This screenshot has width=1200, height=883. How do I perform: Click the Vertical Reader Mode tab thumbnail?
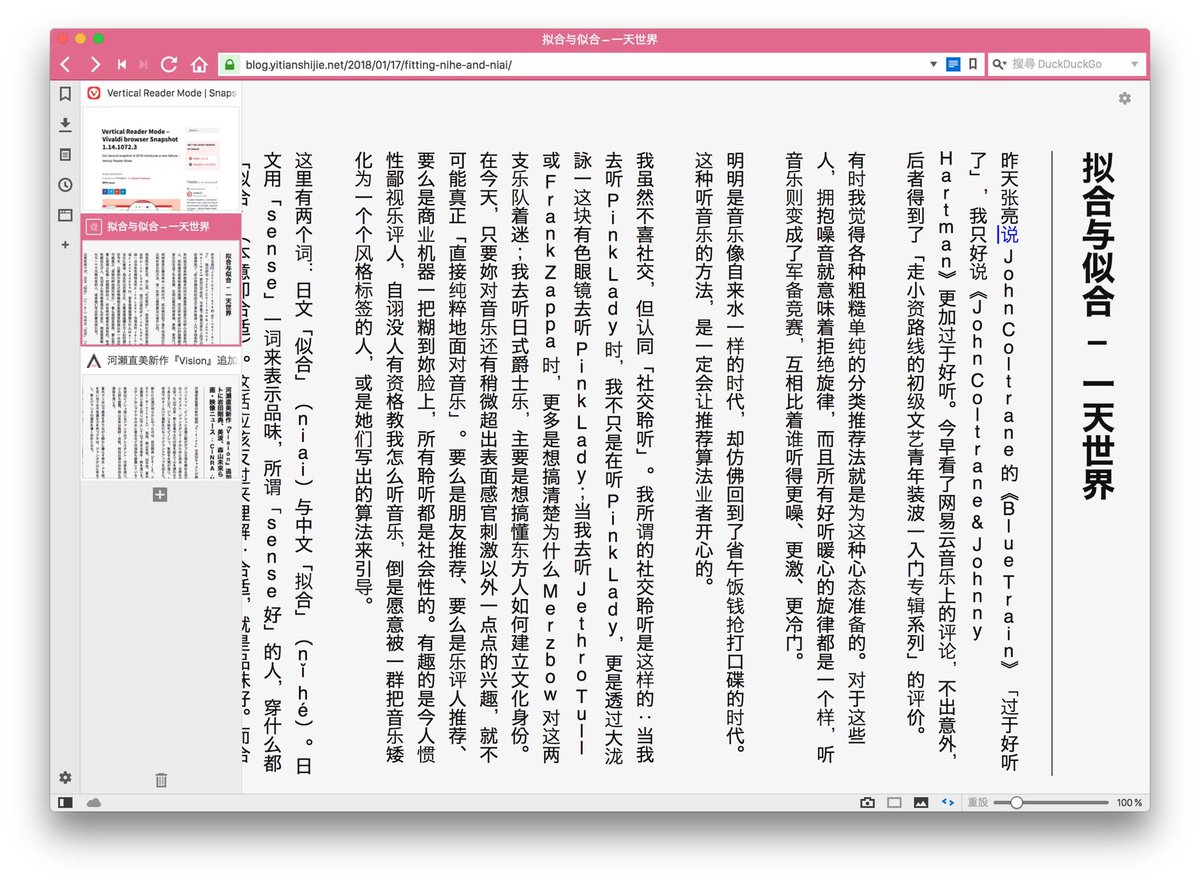(161, 157)
